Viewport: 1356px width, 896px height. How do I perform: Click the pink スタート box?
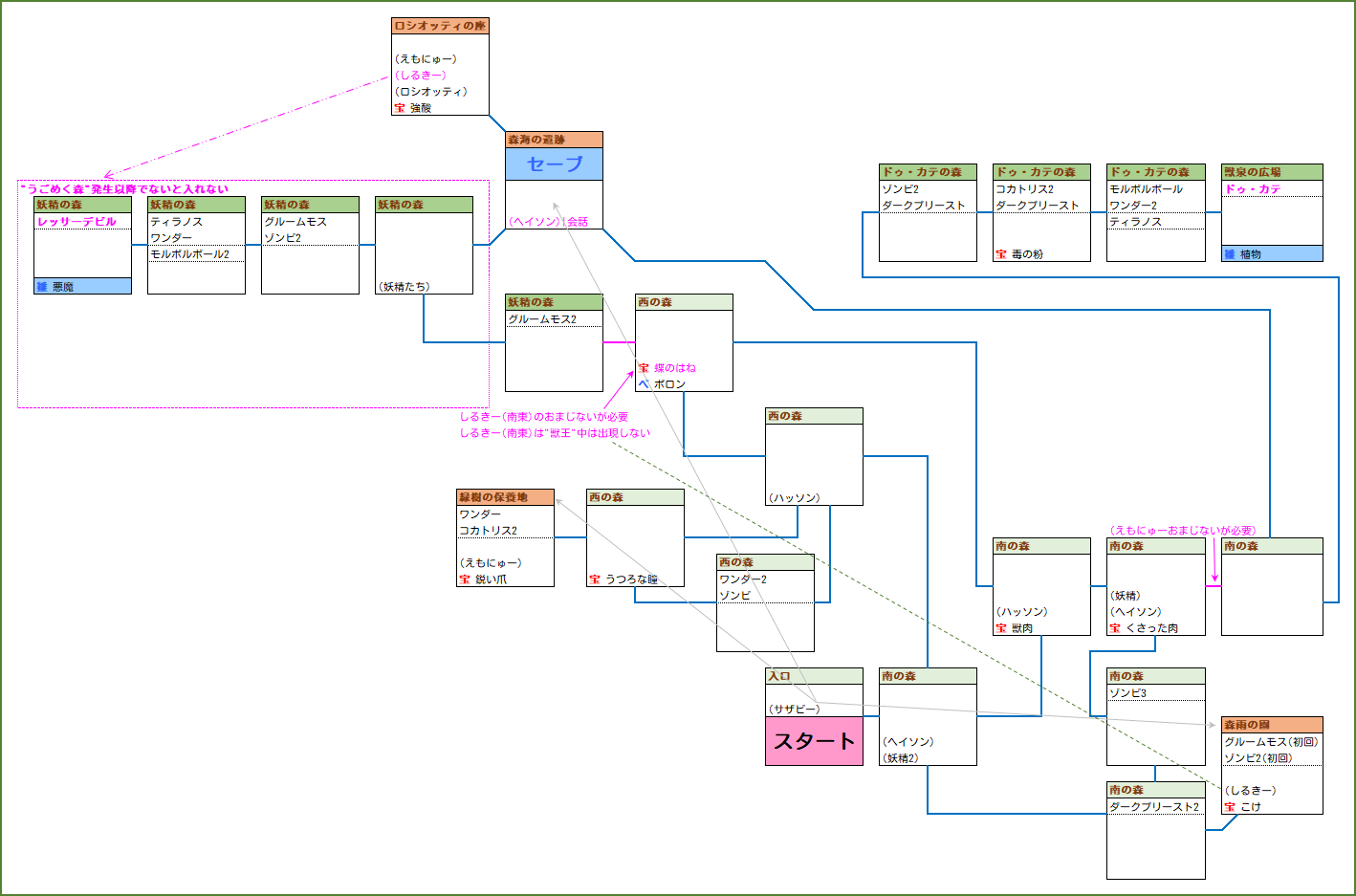click(x=814, y=741)
